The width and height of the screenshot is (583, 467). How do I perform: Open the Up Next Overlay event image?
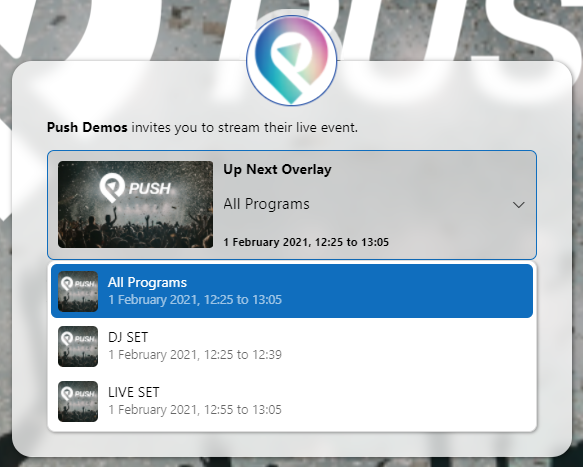tap(135, 204)
